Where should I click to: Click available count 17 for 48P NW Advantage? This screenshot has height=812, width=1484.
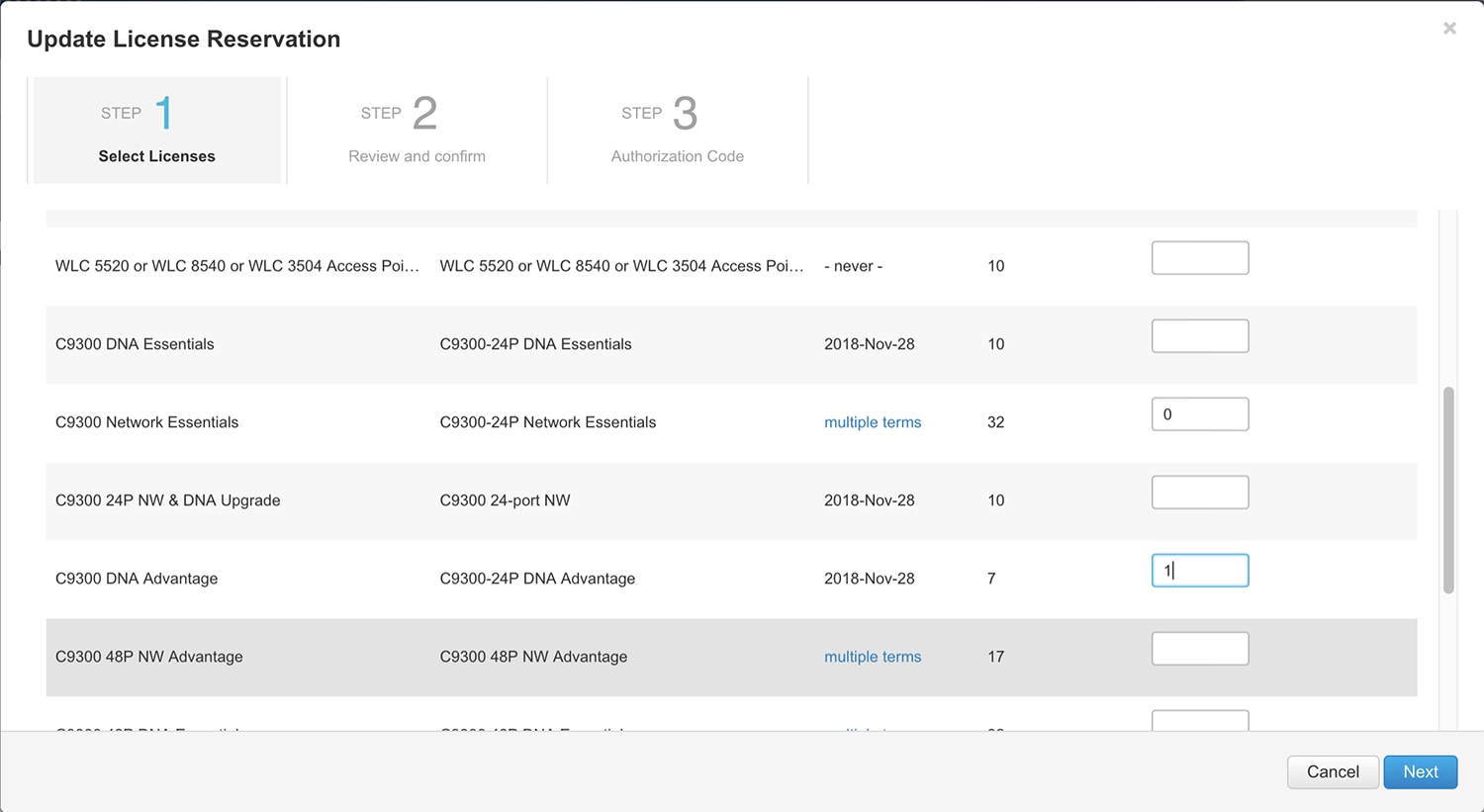[995, 657]
